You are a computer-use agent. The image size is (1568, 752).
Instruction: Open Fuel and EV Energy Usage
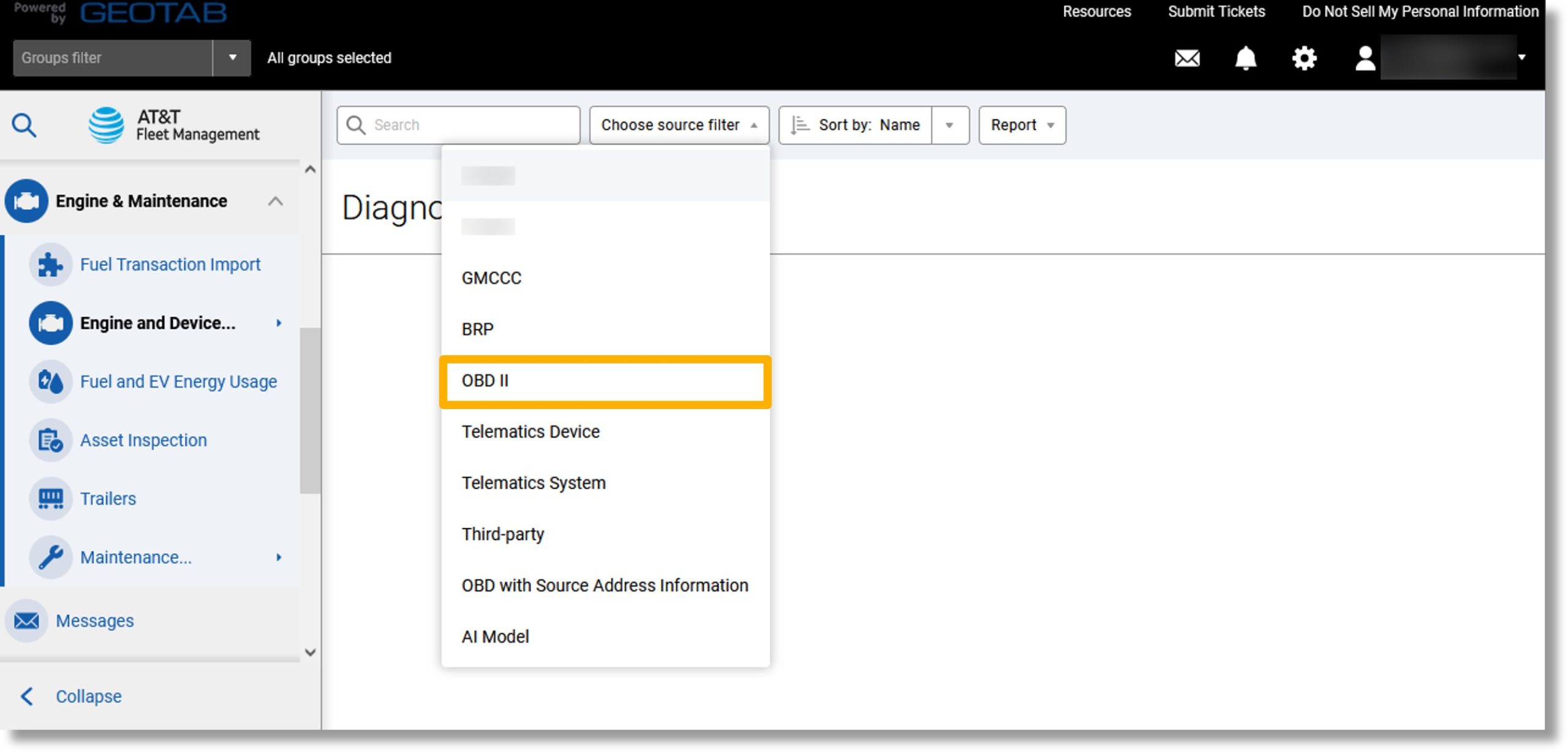tap(178, 382)
